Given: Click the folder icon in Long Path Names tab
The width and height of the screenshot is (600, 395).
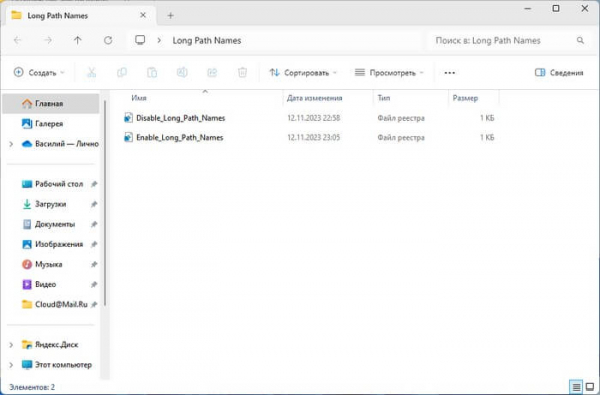Looking at the screenshot, I should (16, 15).
